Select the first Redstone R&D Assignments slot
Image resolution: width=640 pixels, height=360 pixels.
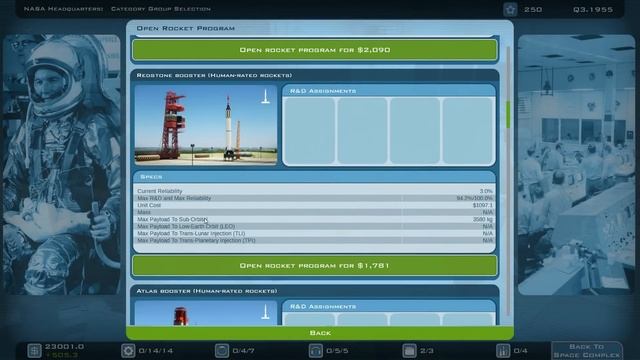(309, 131)
